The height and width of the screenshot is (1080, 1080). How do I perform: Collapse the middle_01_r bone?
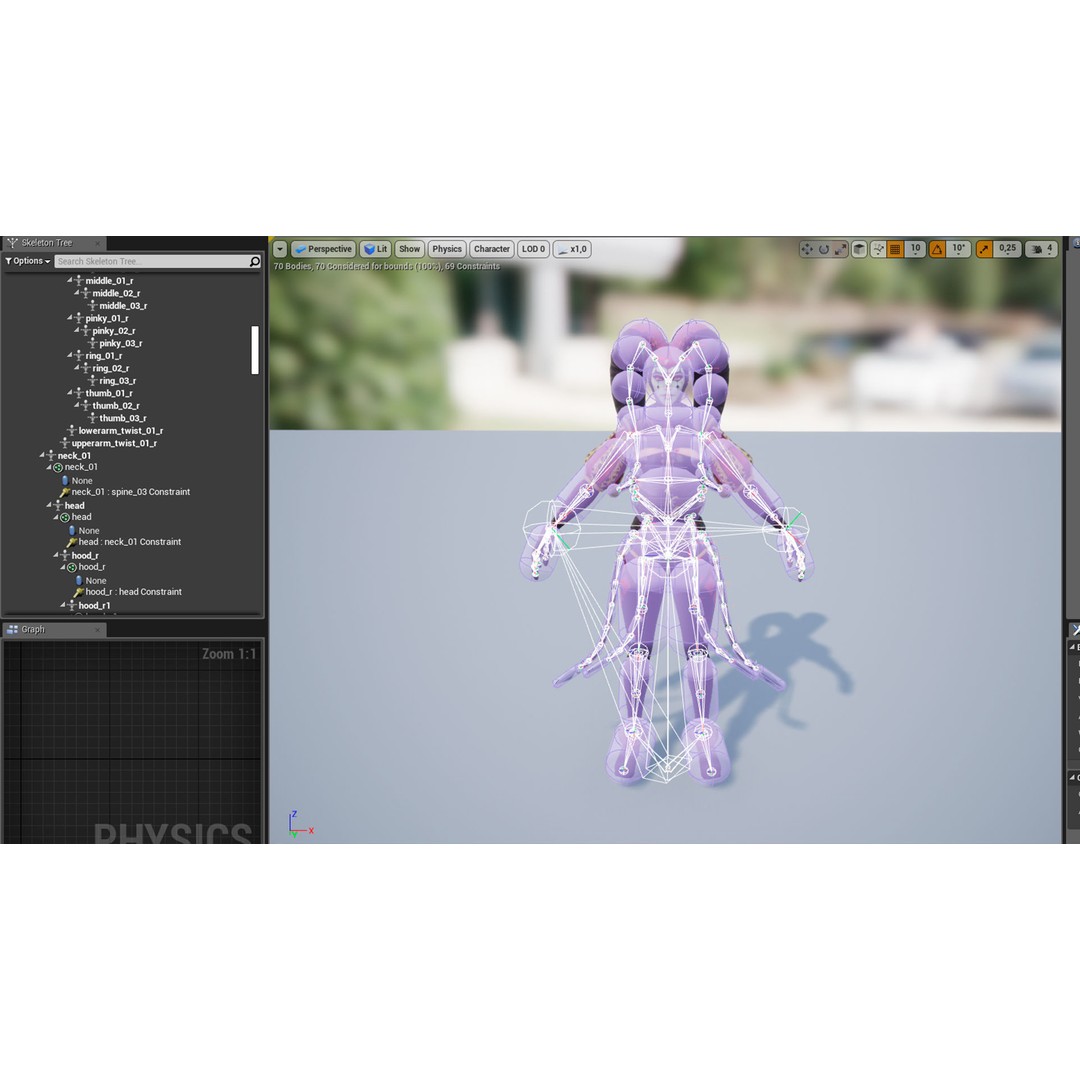click(70, 280)
